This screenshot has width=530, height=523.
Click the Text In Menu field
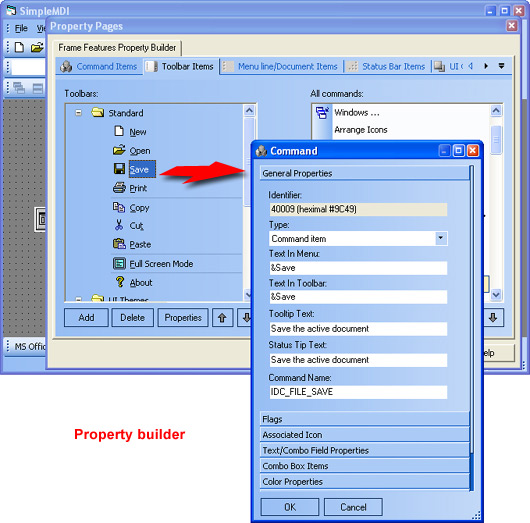pyautogui.click(x=358, y=268)
